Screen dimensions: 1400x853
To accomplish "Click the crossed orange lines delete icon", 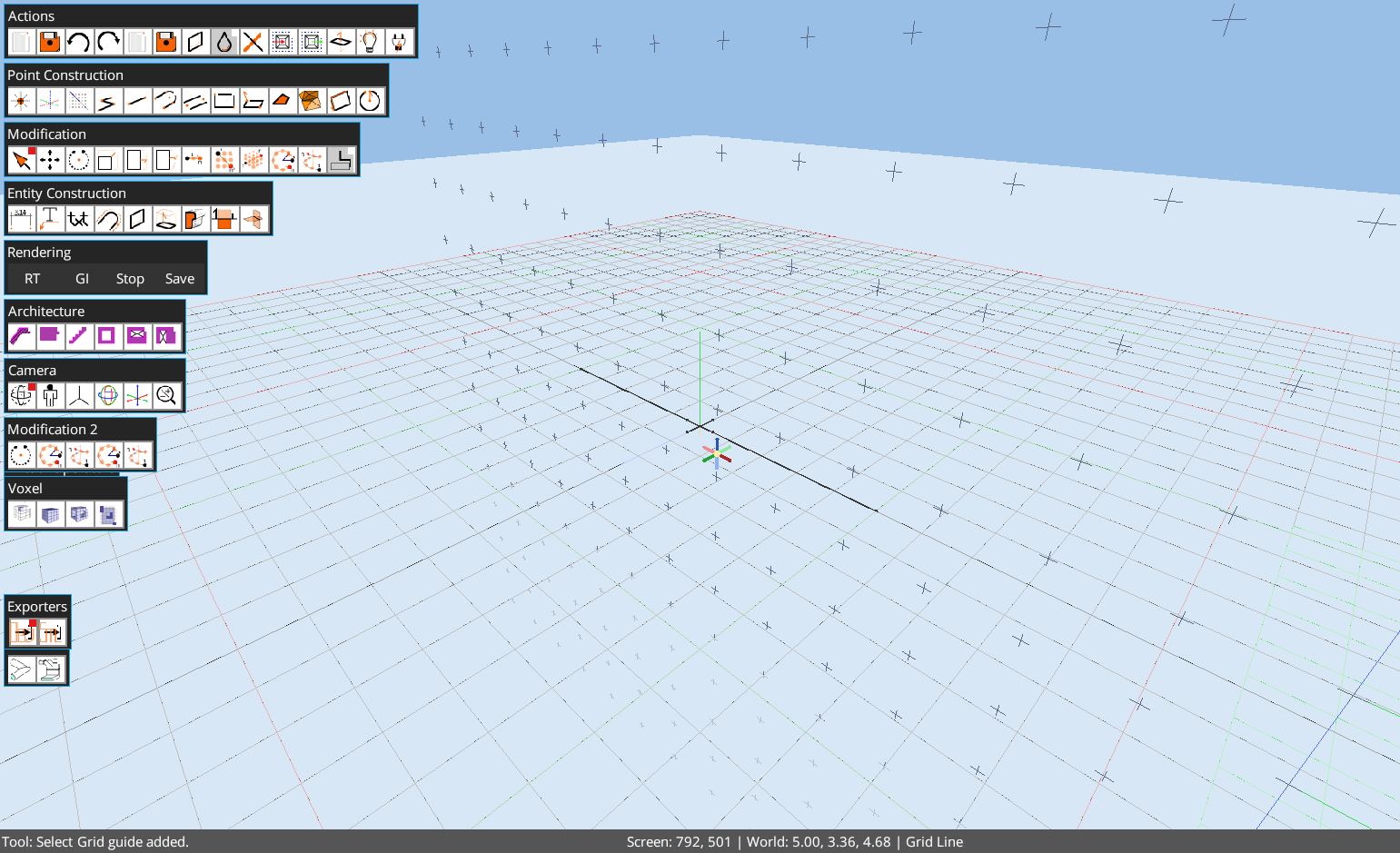I will coord(253,42).
